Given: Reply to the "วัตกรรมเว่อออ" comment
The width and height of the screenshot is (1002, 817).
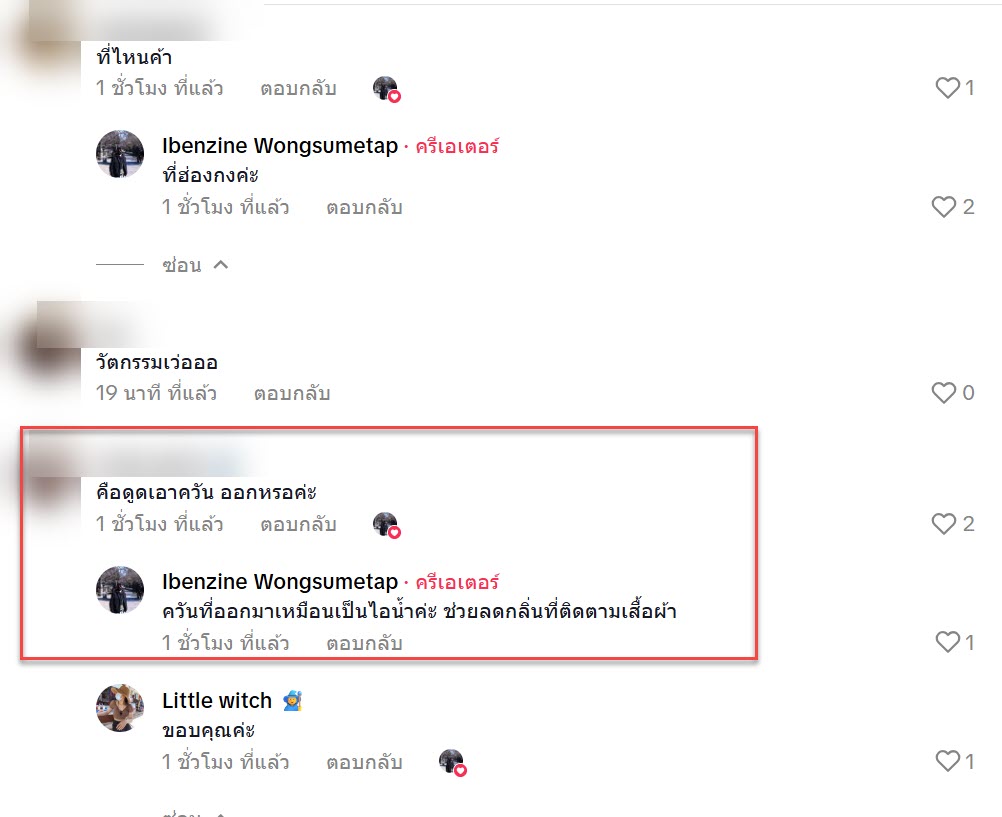Looking at the screenshot, I should [x=292, y=393].
